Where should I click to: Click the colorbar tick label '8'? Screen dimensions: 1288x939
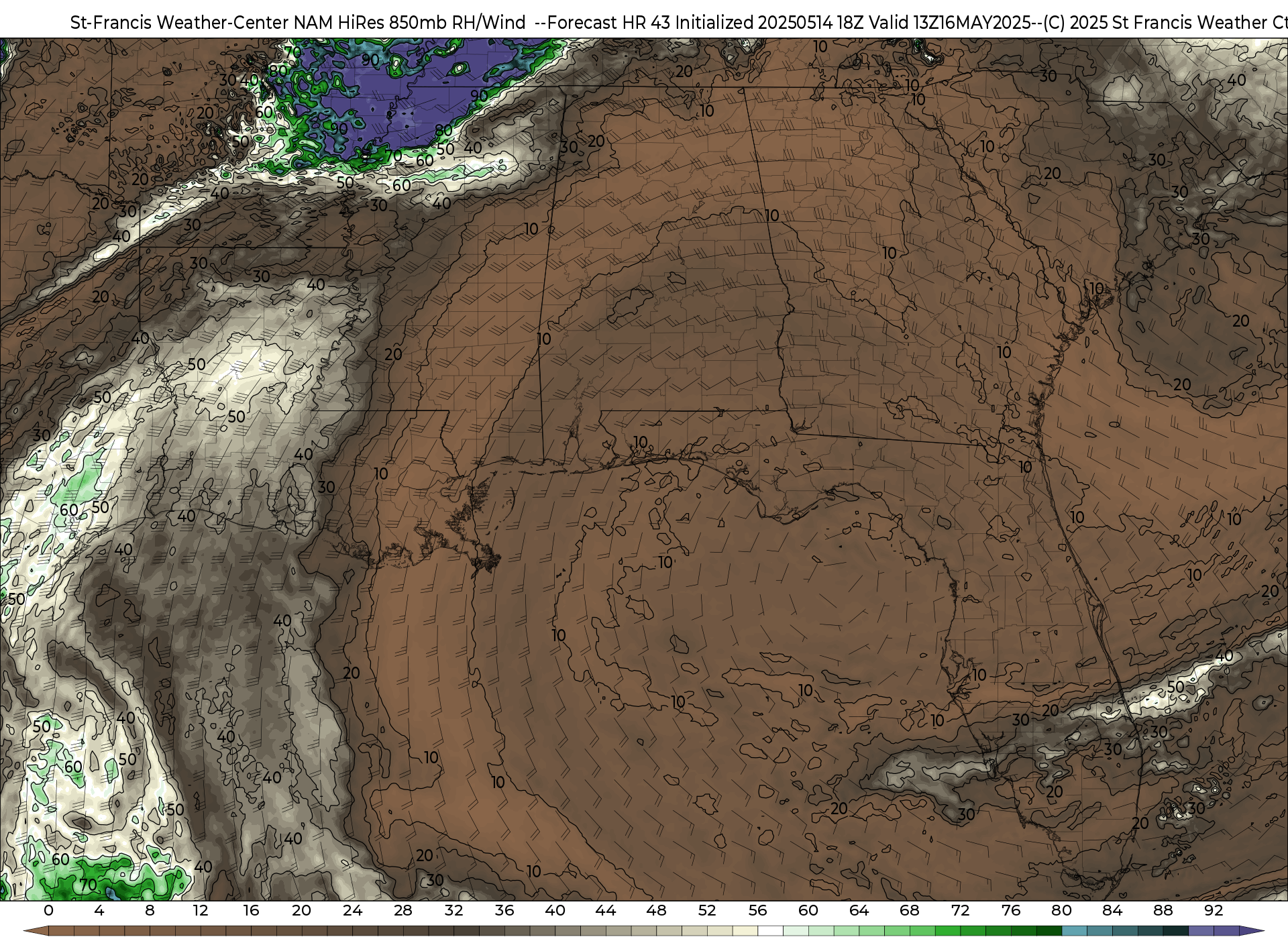(x=150, y=910)
